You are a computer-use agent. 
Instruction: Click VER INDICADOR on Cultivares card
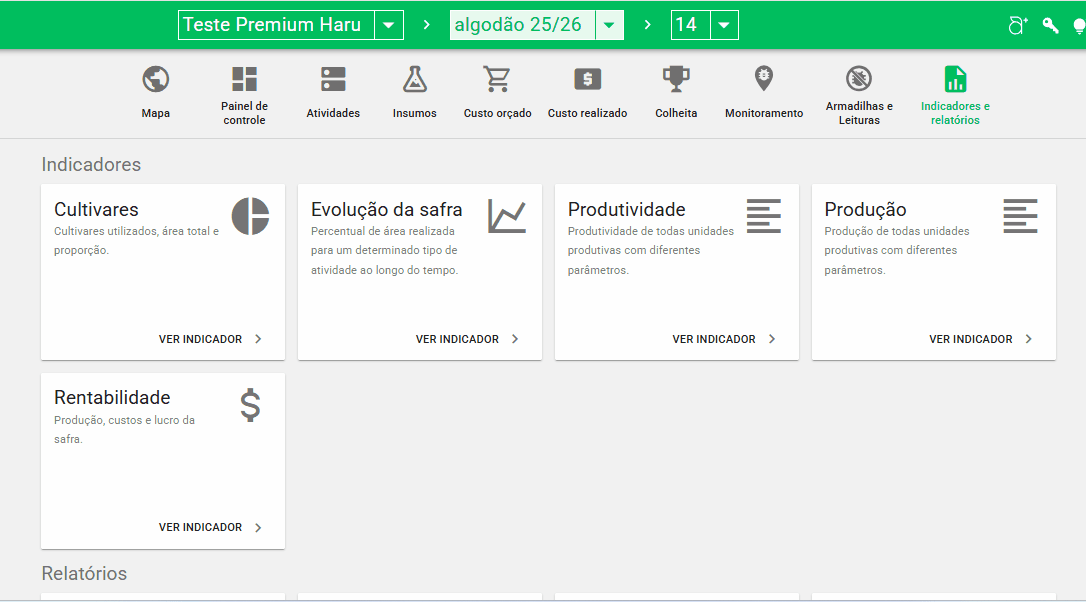(210, 339)
